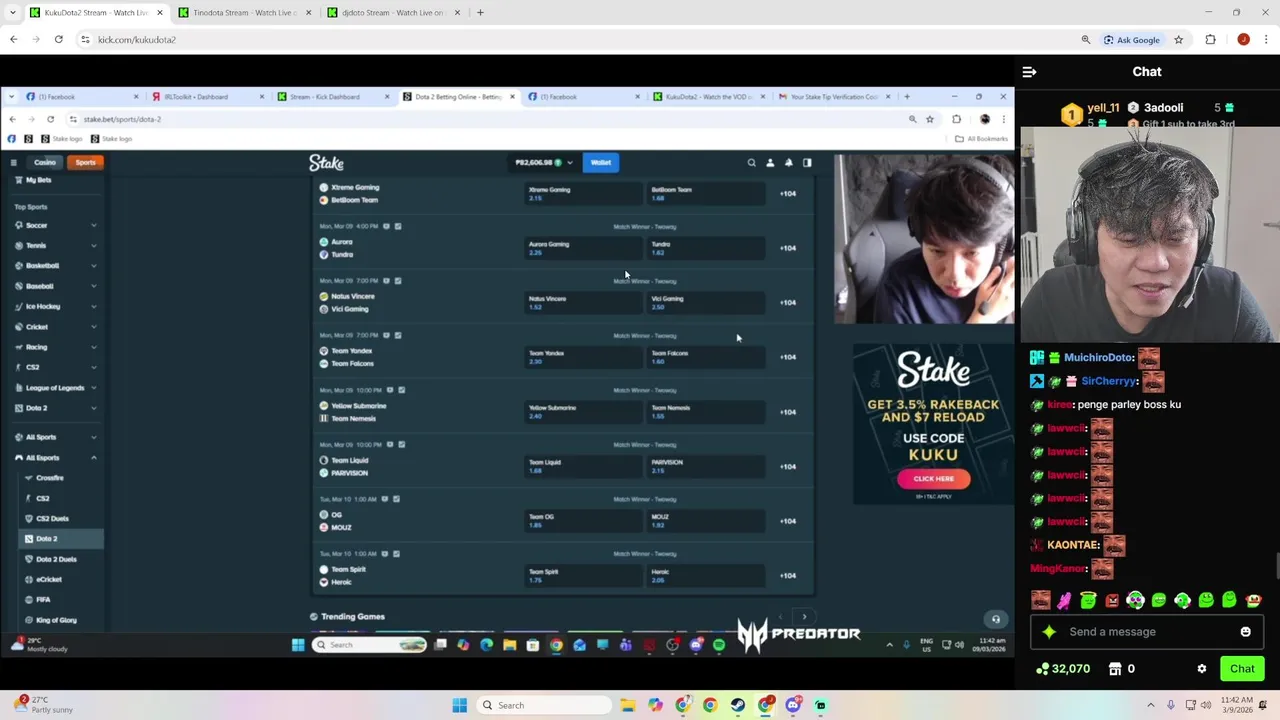This screenshot has height=720, width=1280.
Task: Open Stake live support headset icon
Action: (995, 619)
